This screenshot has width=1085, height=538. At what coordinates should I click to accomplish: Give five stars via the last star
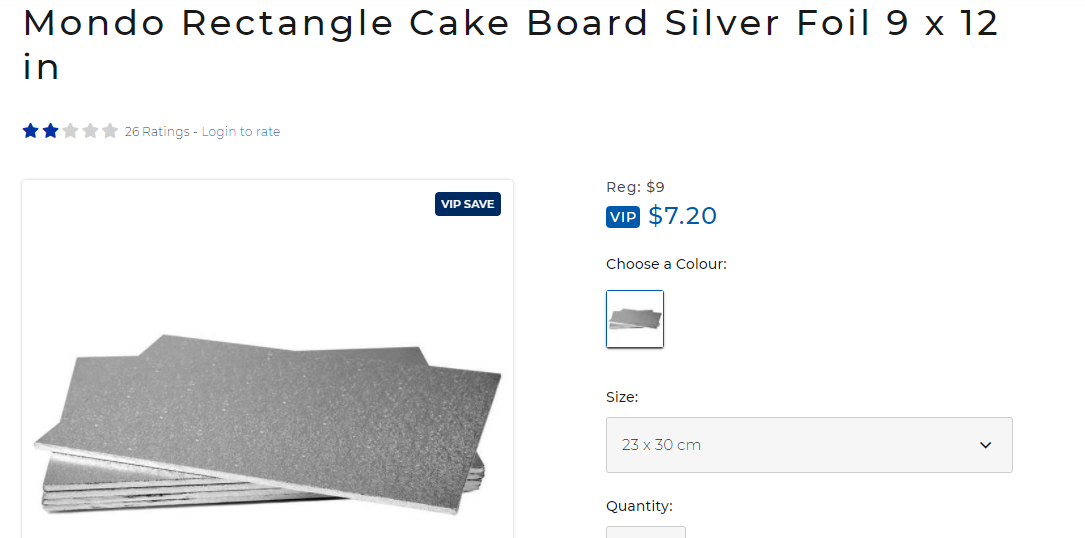[x=110, y=131]
